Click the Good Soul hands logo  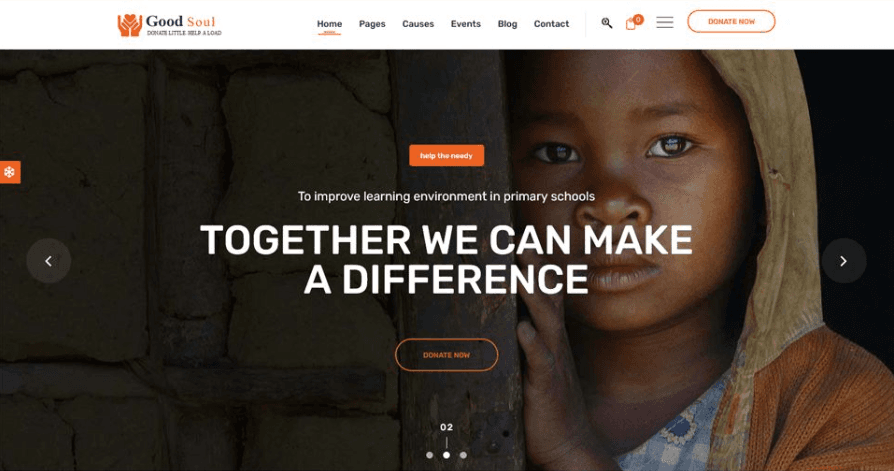[x=129, y=25]
